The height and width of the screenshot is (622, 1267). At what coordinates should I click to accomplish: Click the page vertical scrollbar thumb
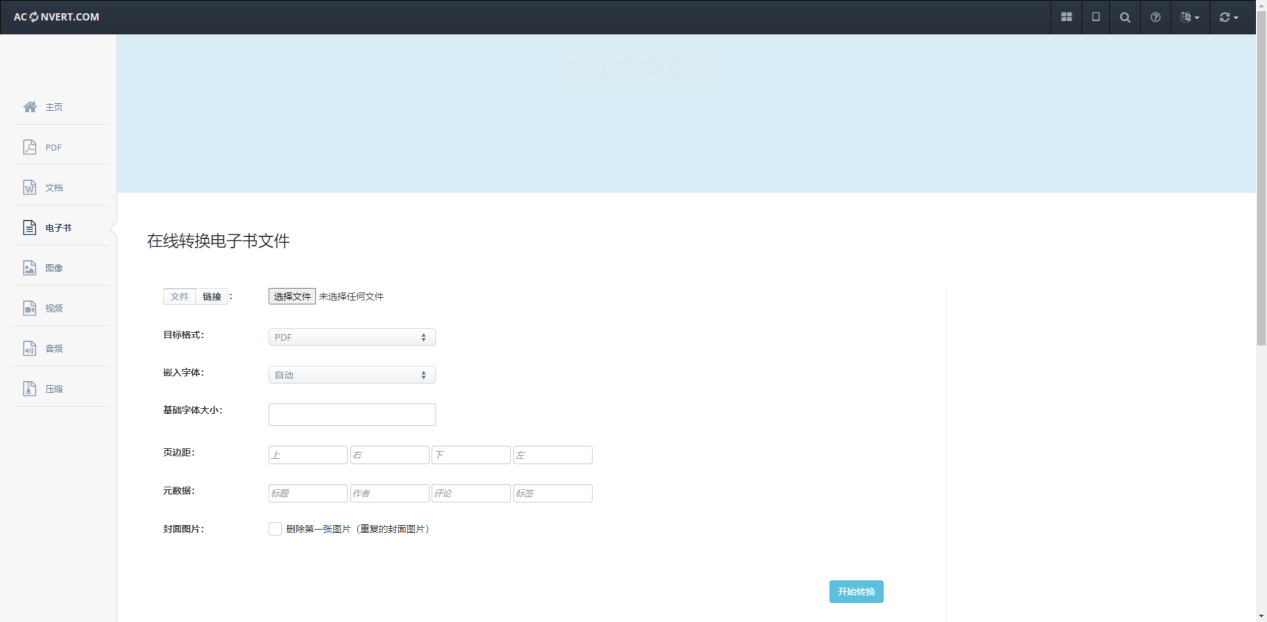pyautogui.click(x=1261, y=177)
